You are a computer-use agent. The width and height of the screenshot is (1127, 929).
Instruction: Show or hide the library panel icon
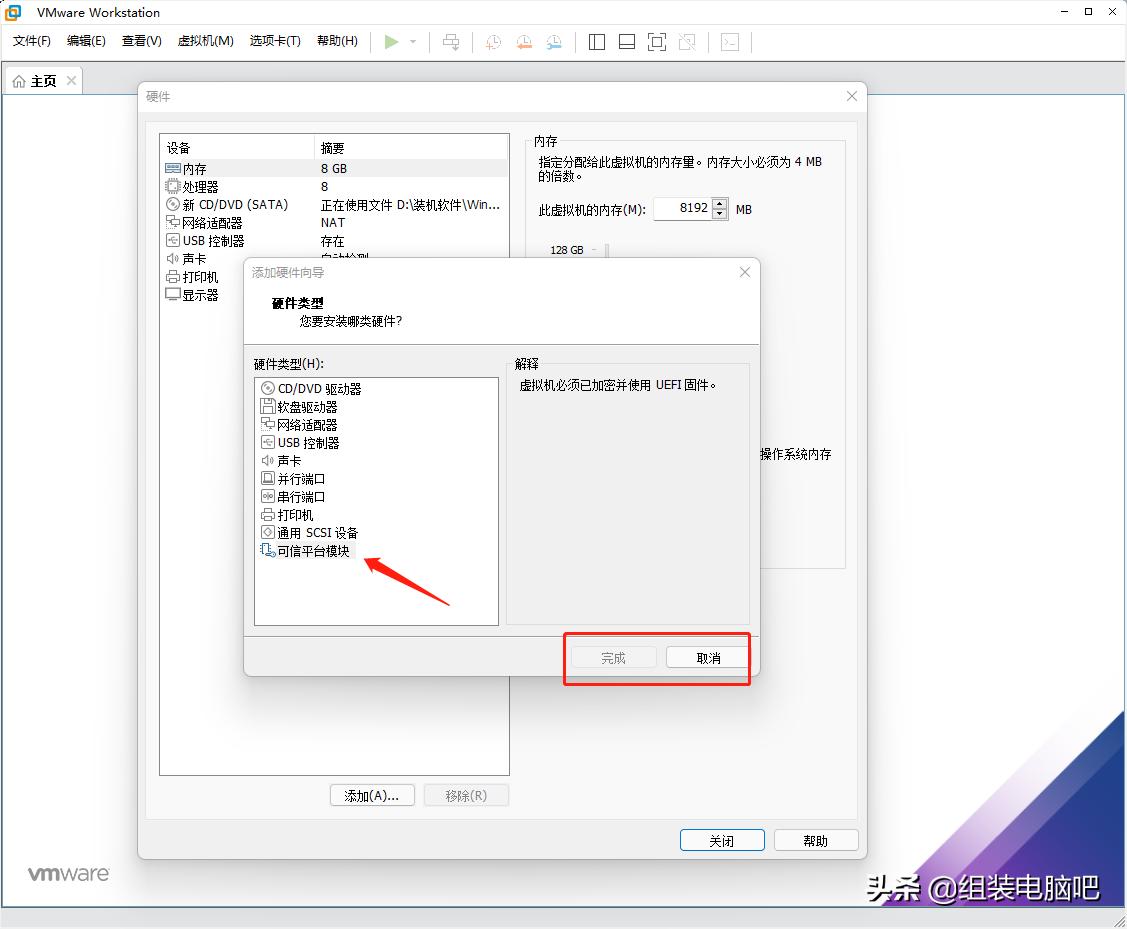tap(596, 41)
